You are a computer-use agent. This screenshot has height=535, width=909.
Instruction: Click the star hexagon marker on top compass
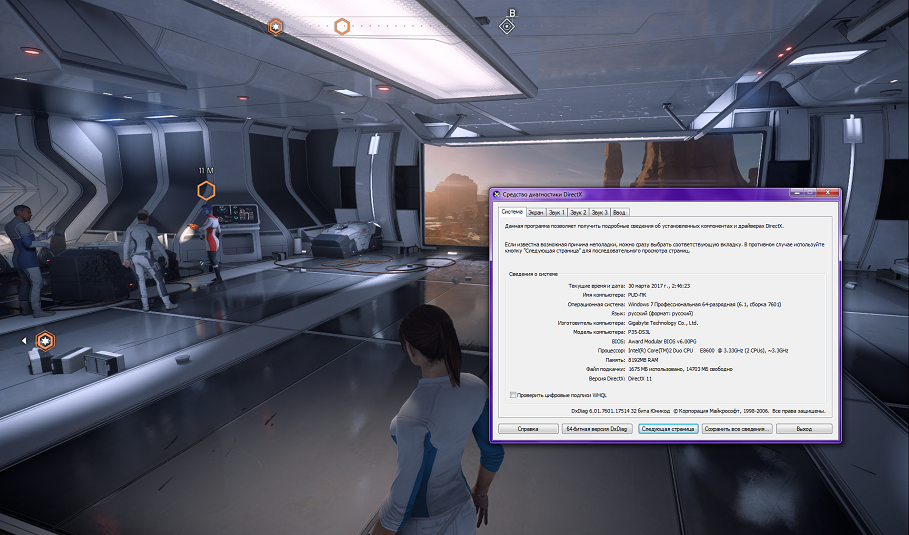pyautogui.click(x=275, y=27)
